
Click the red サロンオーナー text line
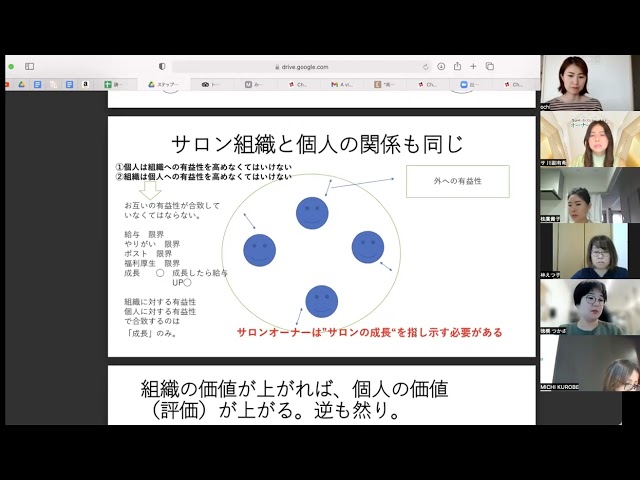369,332
